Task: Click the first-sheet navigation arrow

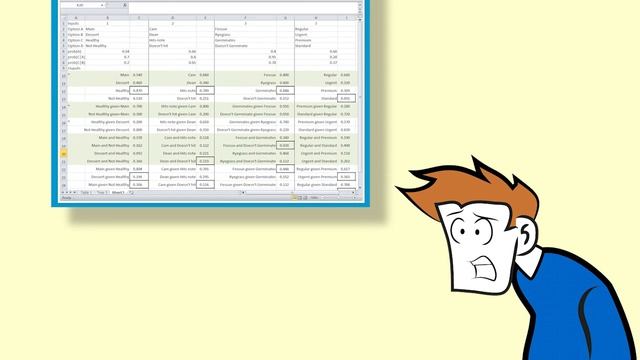Action: (62, 192)
